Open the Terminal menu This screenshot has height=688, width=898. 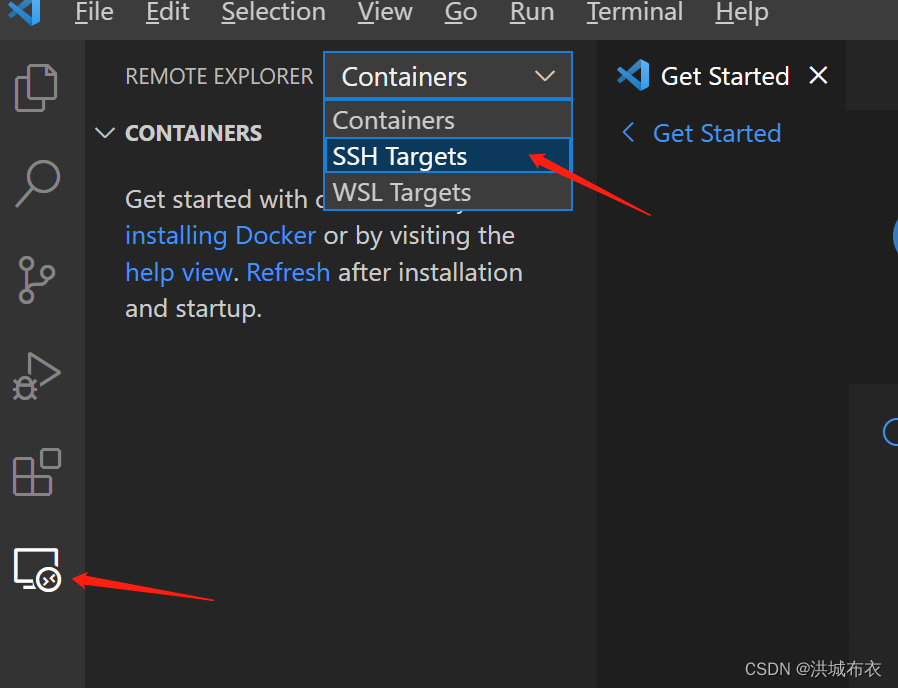[x=634, y=12]
